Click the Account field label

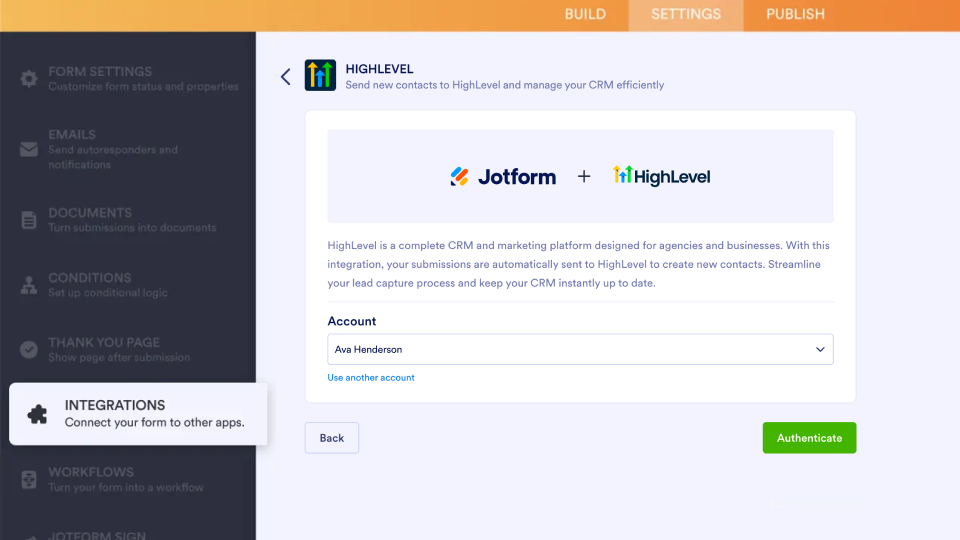351,321
